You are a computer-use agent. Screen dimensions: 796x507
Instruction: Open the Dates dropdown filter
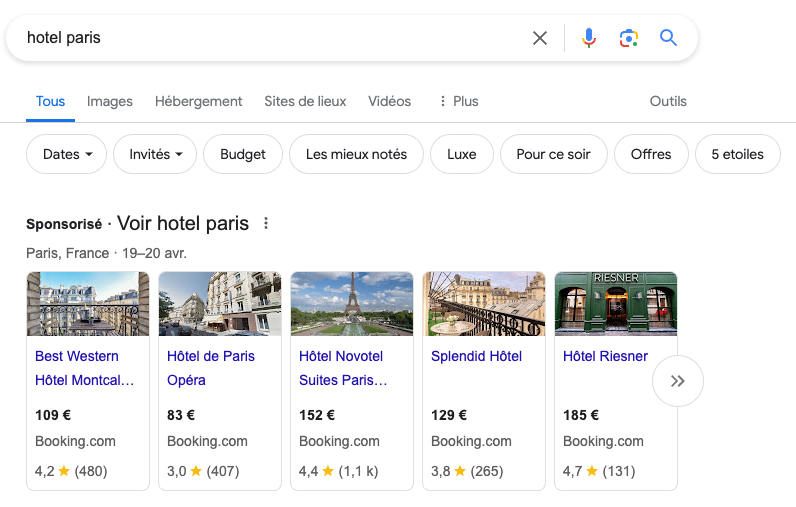67,154
